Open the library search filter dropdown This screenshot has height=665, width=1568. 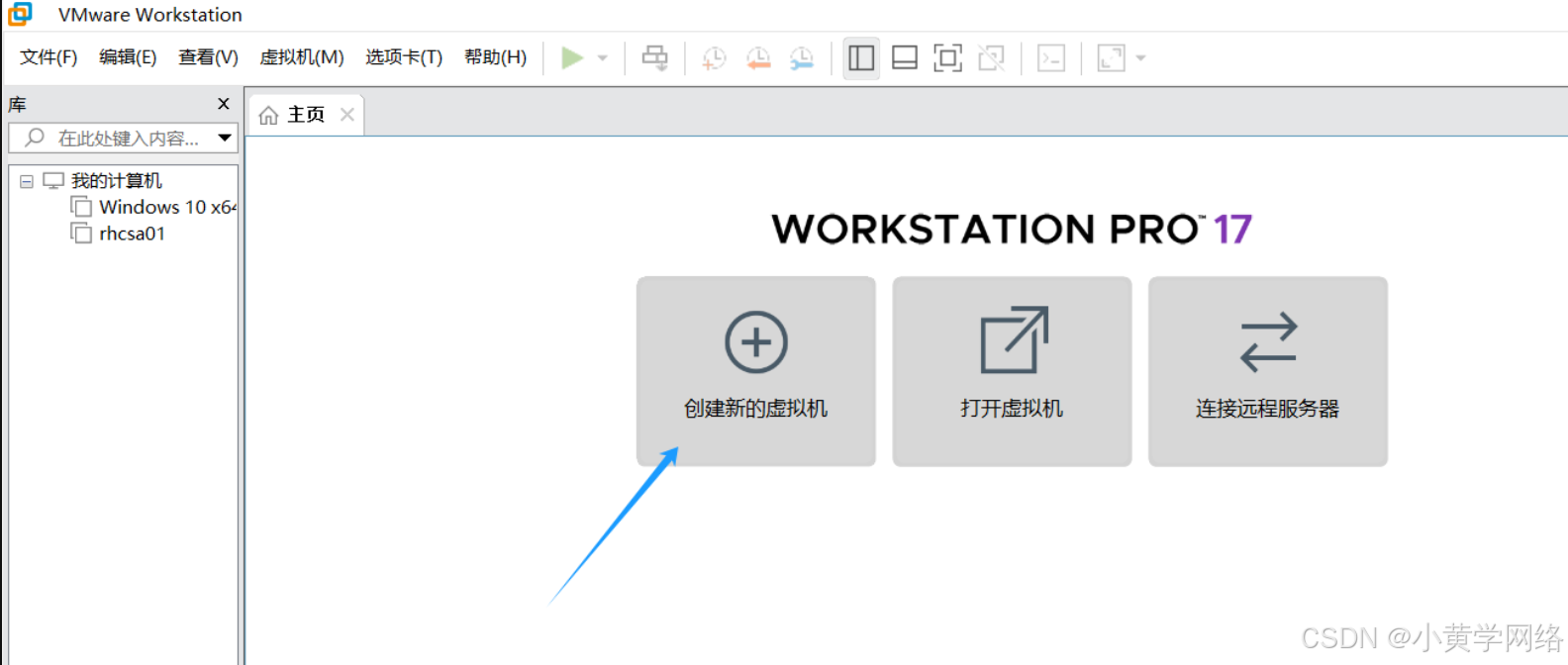225,138
